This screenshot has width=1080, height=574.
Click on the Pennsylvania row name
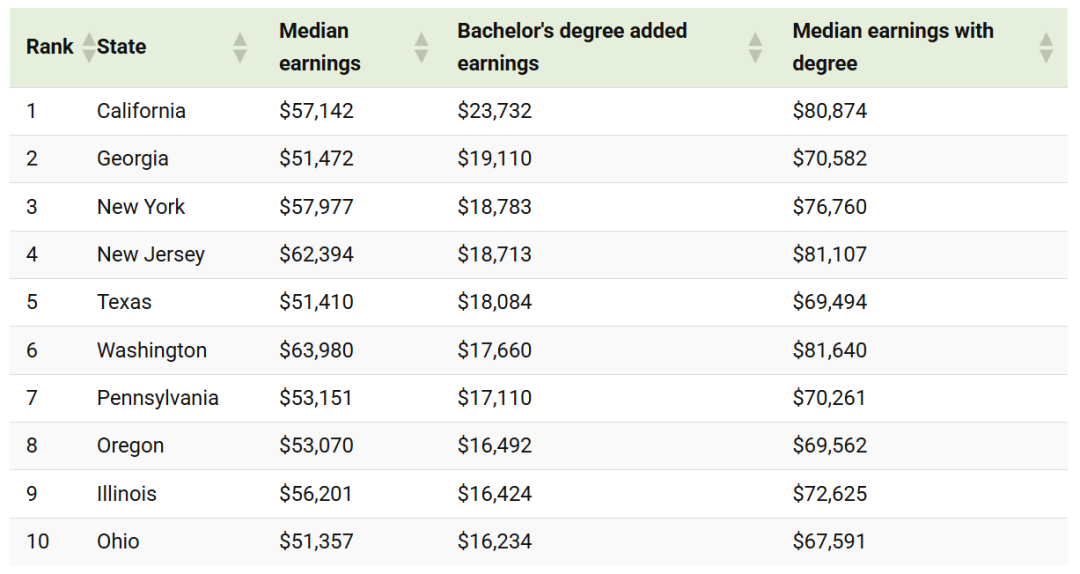157,398
